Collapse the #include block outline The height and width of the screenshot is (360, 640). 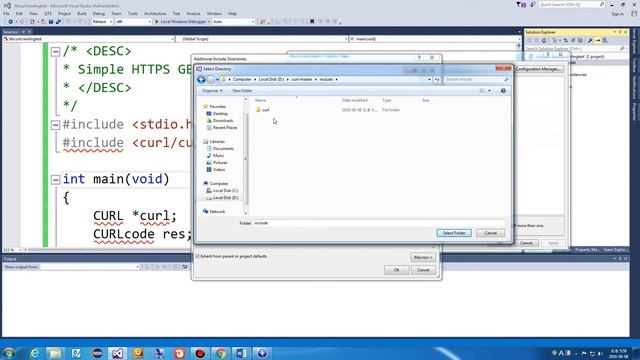[x=56, y=125]
